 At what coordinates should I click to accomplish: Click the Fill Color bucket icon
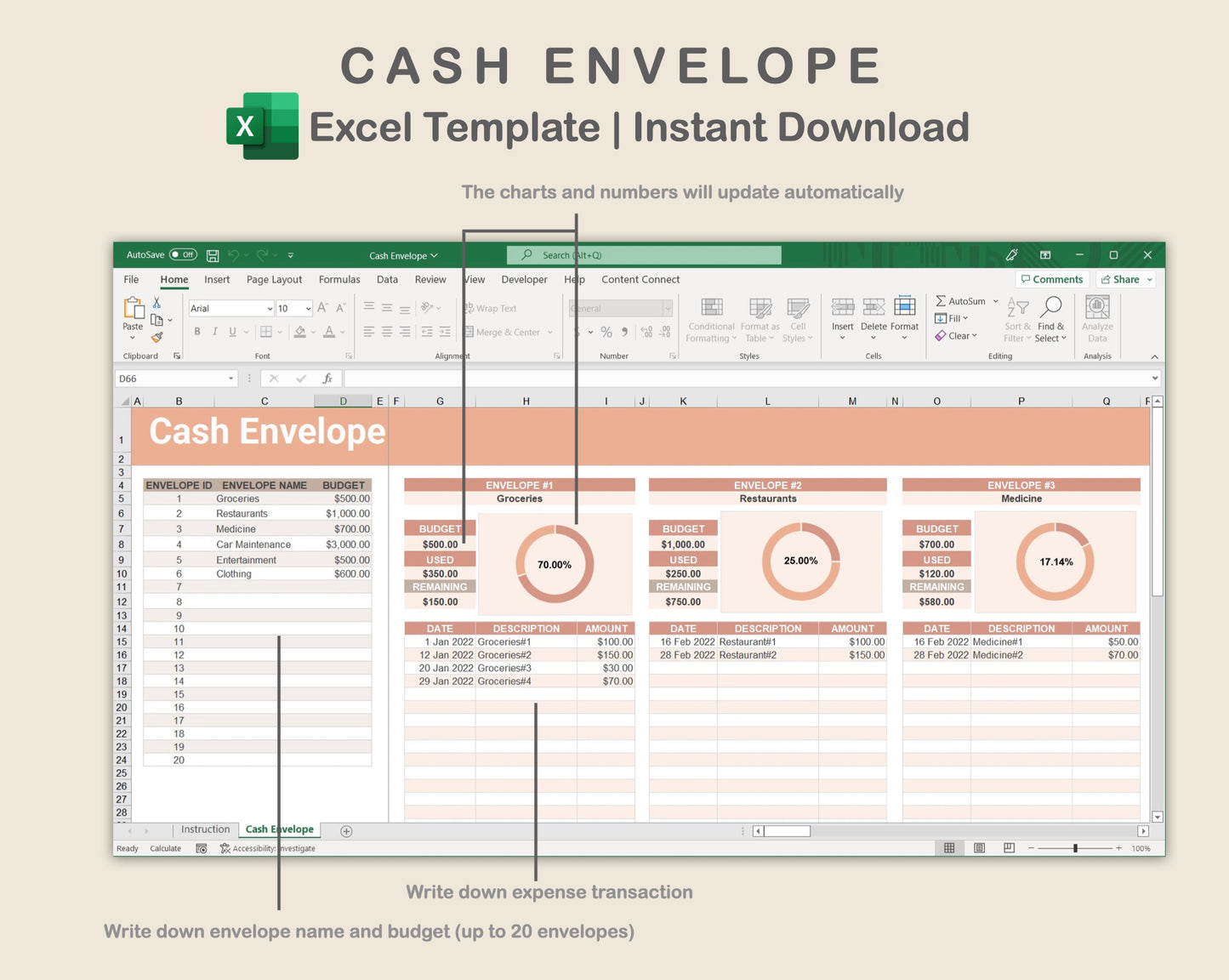pyautogui.click(x=301, y=332)
